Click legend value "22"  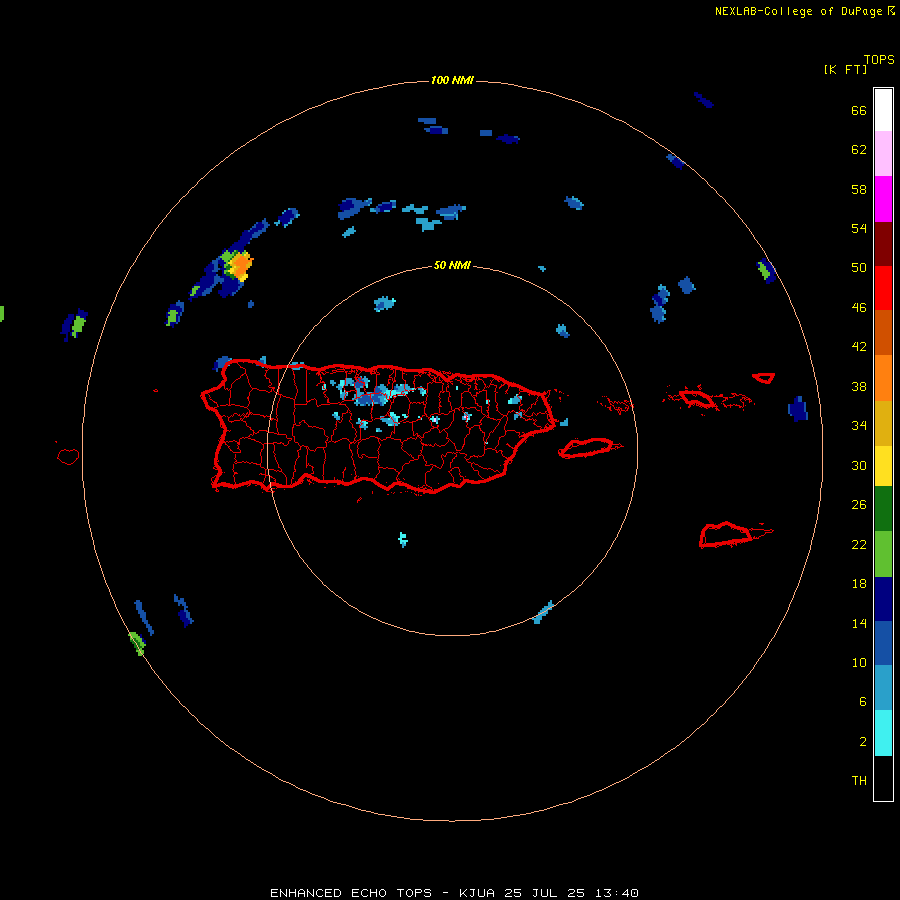point(859,544)
